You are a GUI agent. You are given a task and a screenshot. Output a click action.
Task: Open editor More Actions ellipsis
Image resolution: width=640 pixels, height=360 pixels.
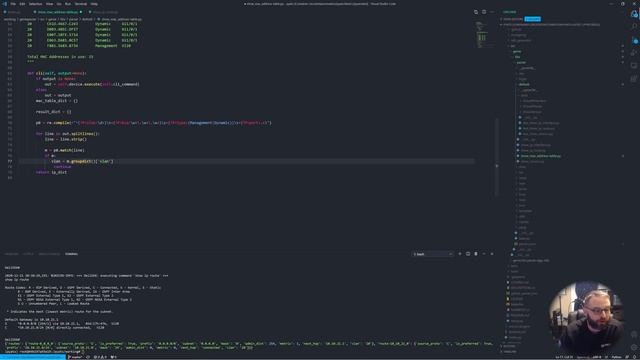point(492,12)
